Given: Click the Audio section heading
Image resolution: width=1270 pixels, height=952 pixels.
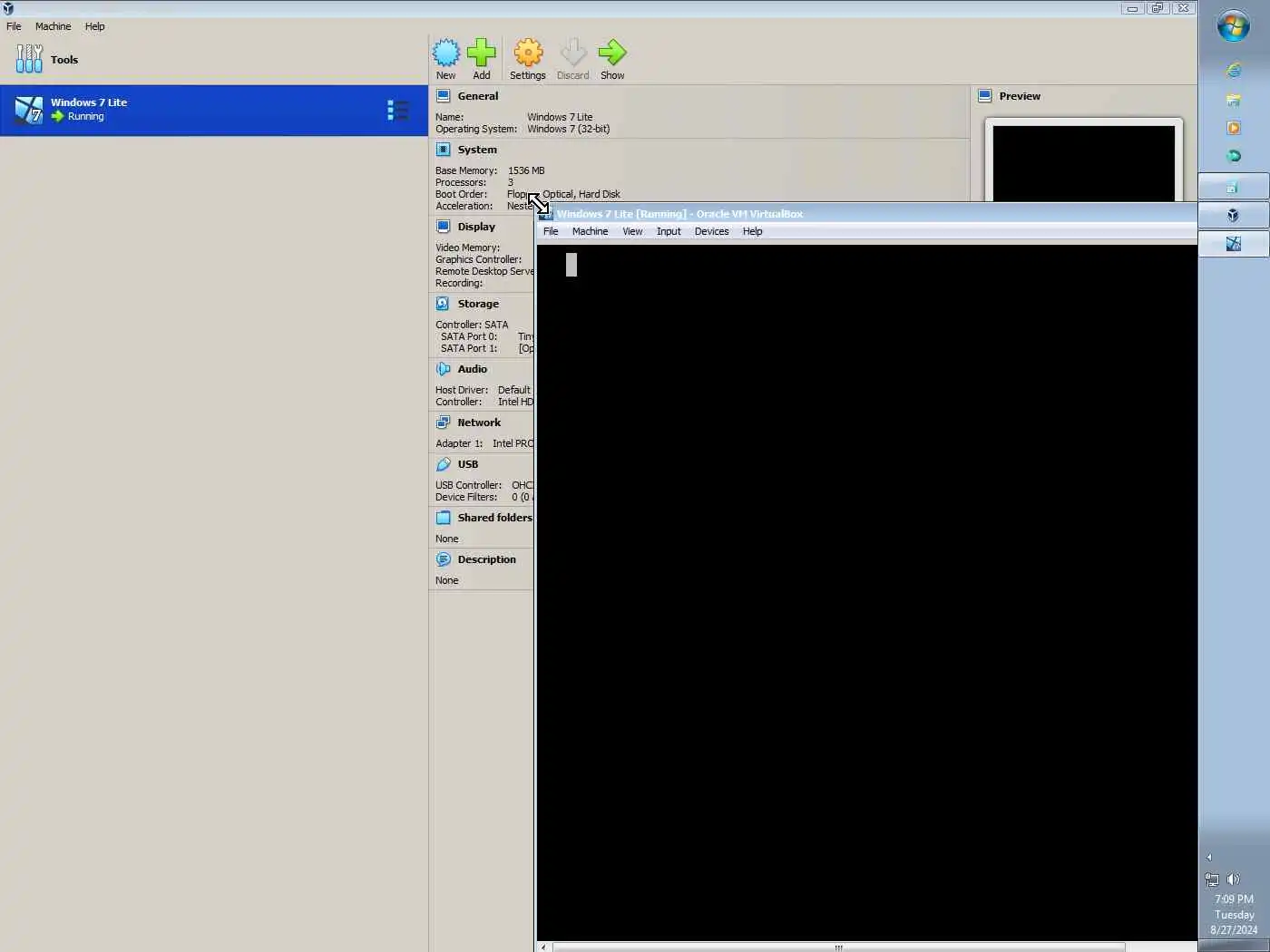Looking at the screenshot, I should click(473, 368).
